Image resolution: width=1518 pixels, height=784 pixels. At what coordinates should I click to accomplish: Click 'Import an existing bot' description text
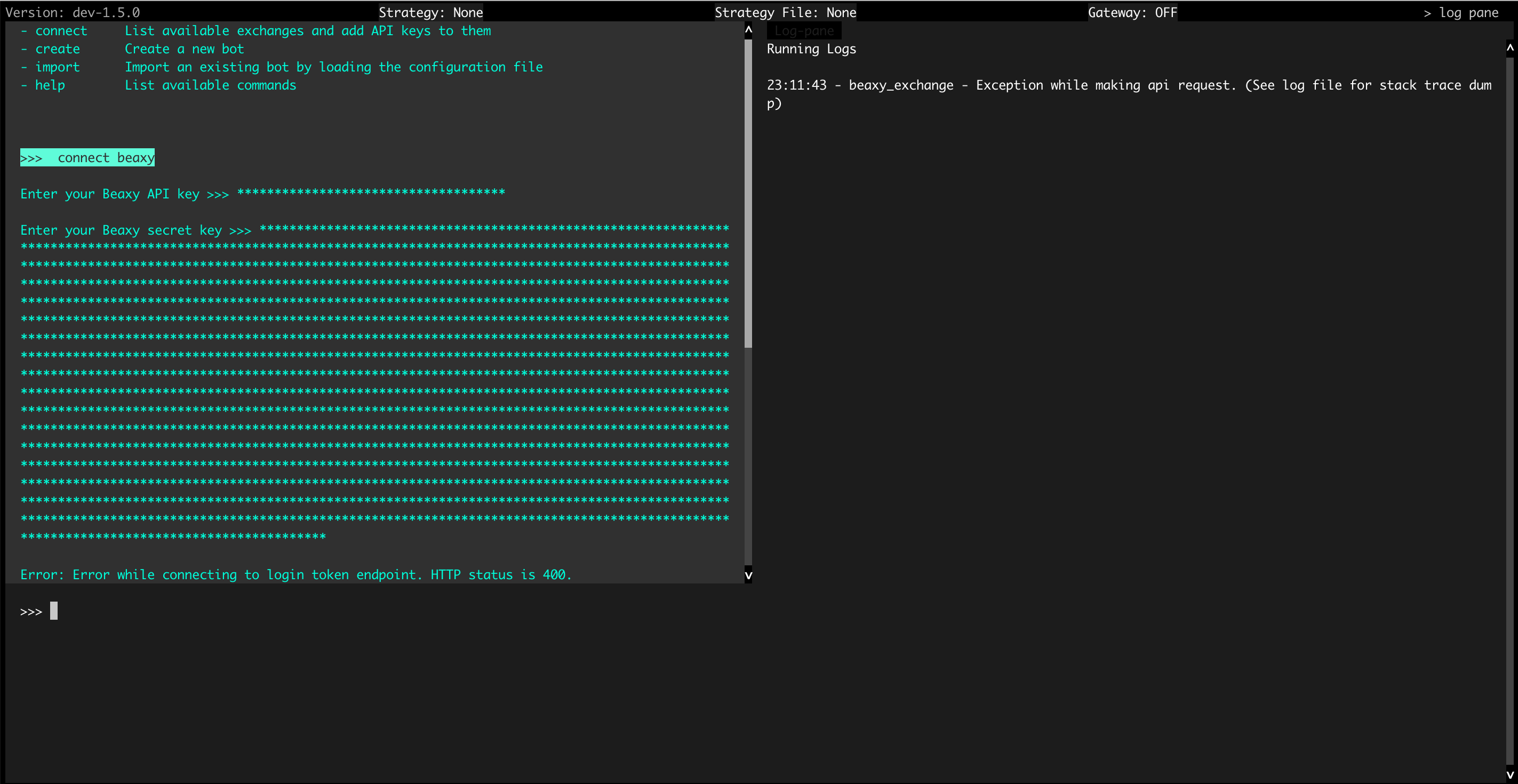(333, 67)
